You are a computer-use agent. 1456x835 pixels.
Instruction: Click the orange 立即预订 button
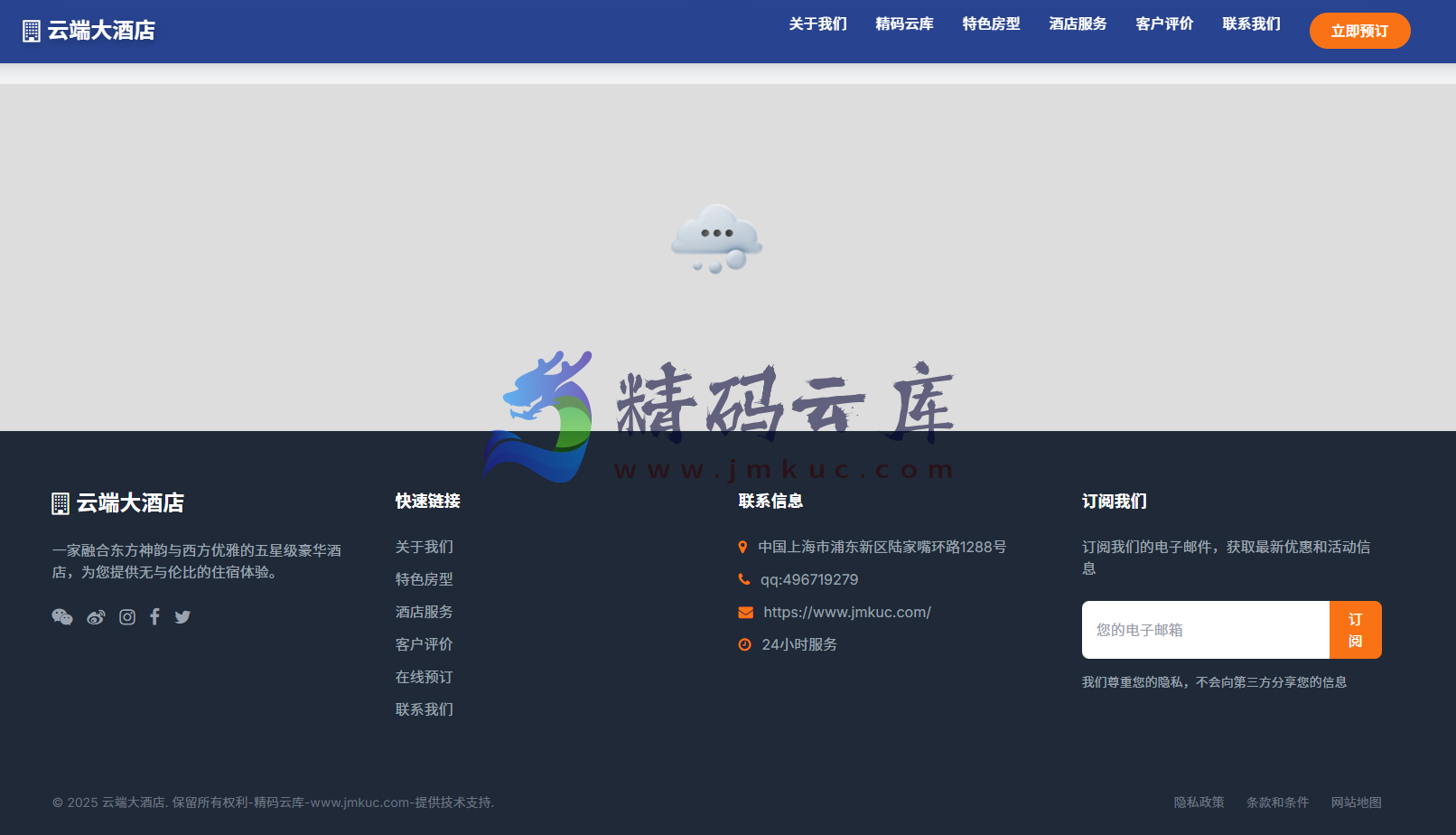click(1360, 31)
